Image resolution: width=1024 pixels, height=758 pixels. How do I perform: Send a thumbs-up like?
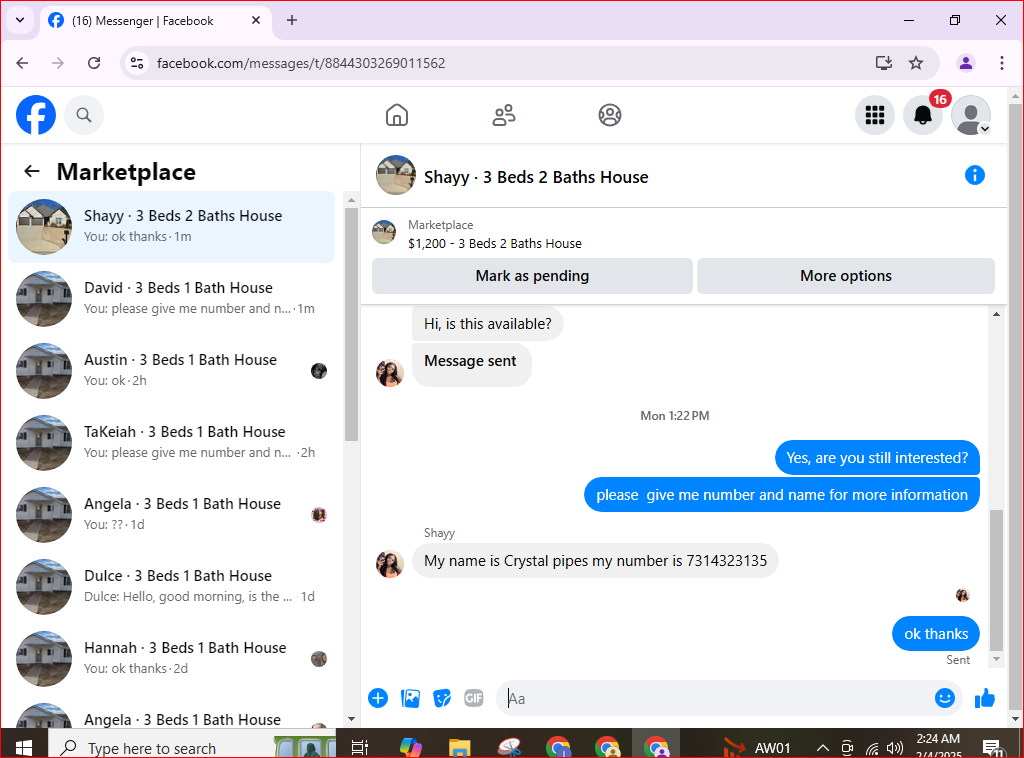pyautogui.click(x=984, y=698)
